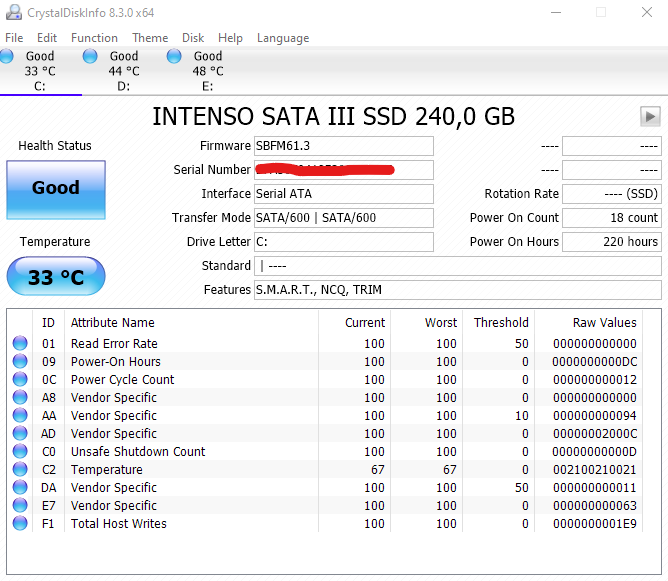Click the Features field S.M.A.R.T., NCQ, TRIM
The width and height of the screenshot is (668, 581).
pos(458,290)
